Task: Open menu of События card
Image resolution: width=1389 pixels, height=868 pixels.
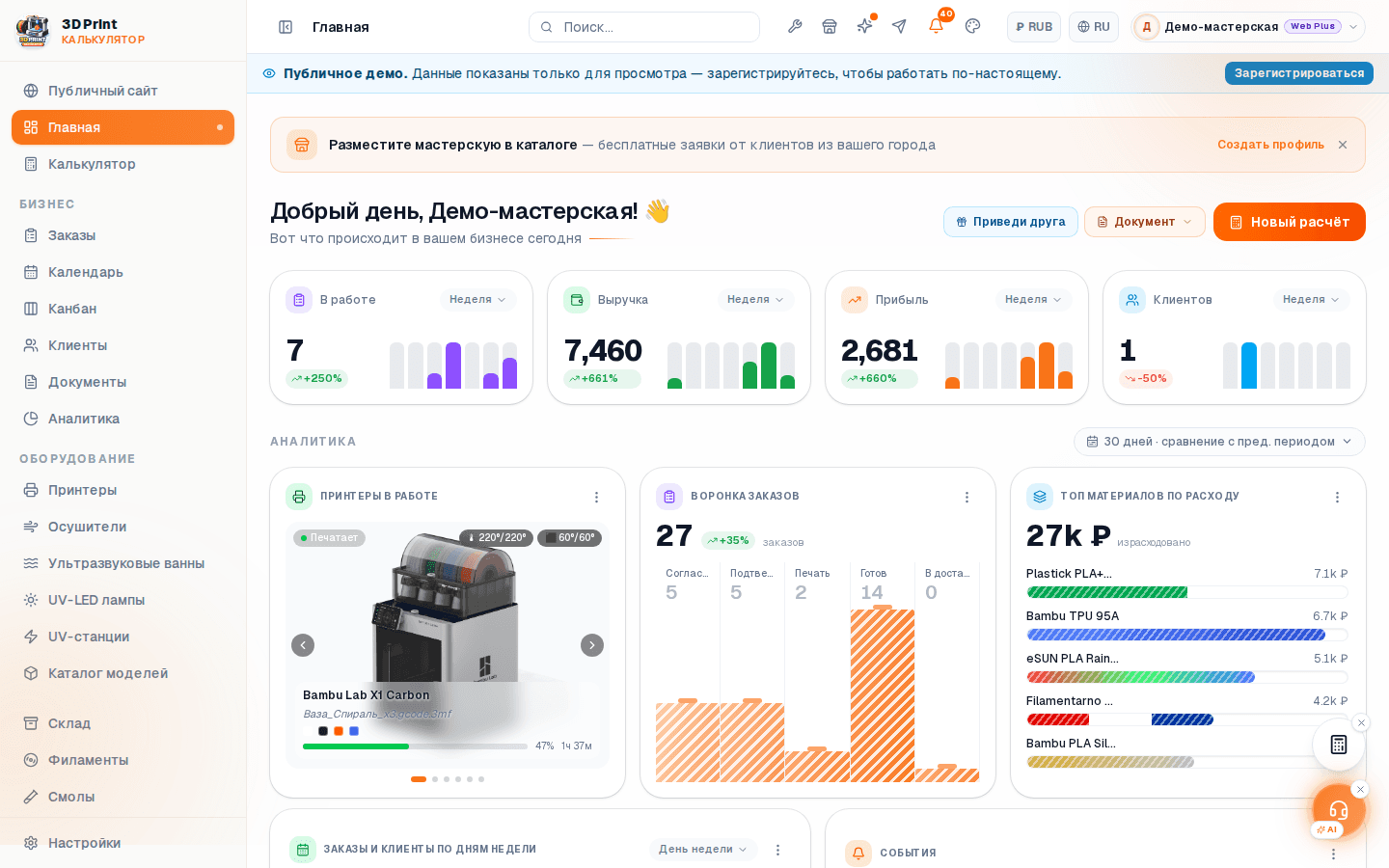Action: click(x=1333, y=854)
